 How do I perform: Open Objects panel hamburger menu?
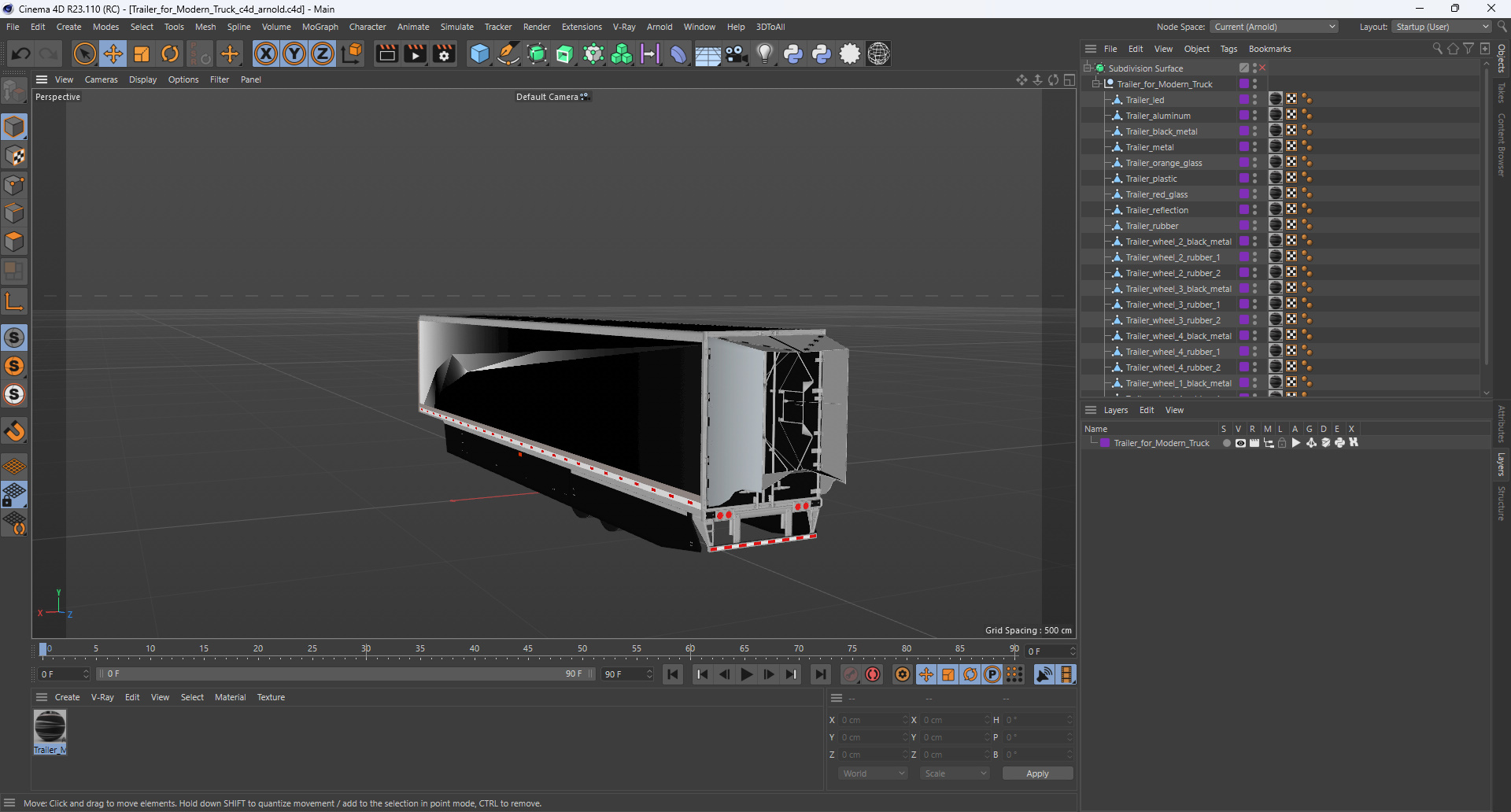pos(1091,49)
